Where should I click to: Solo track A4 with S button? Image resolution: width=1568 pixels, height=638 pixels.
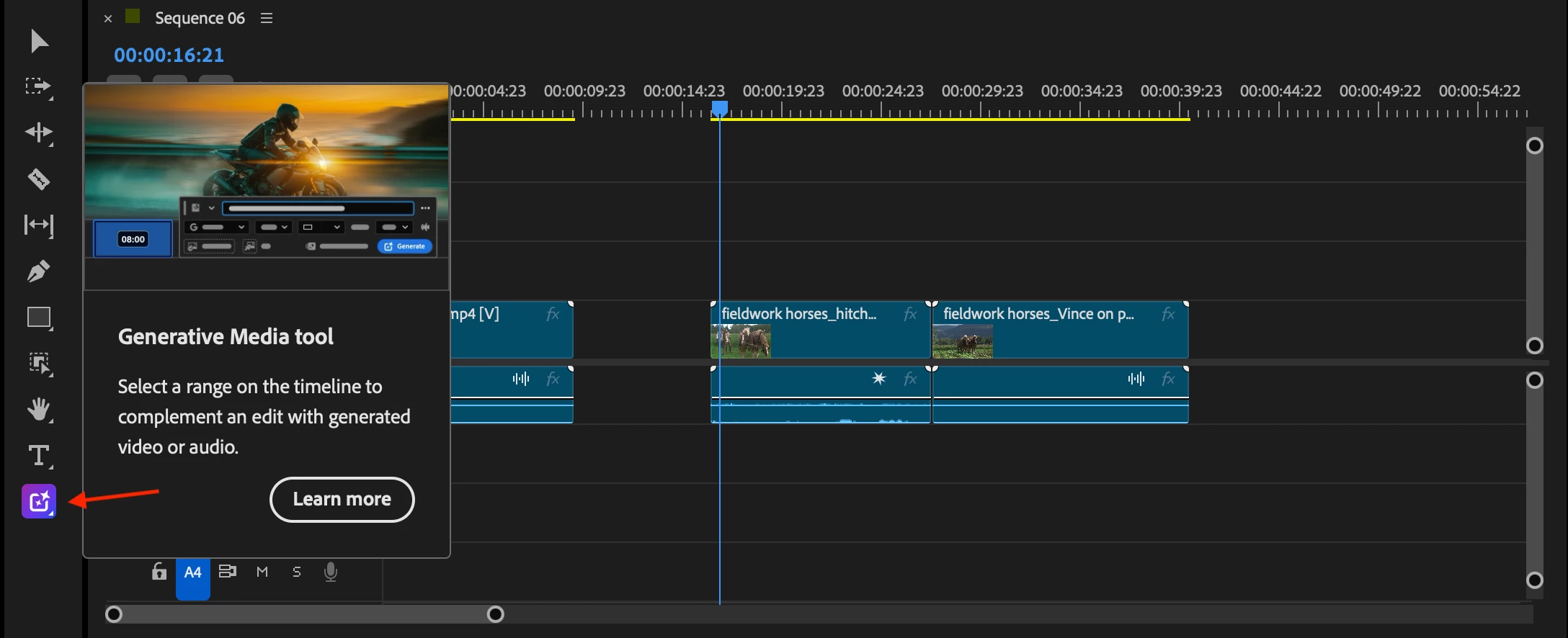(297, 572)
